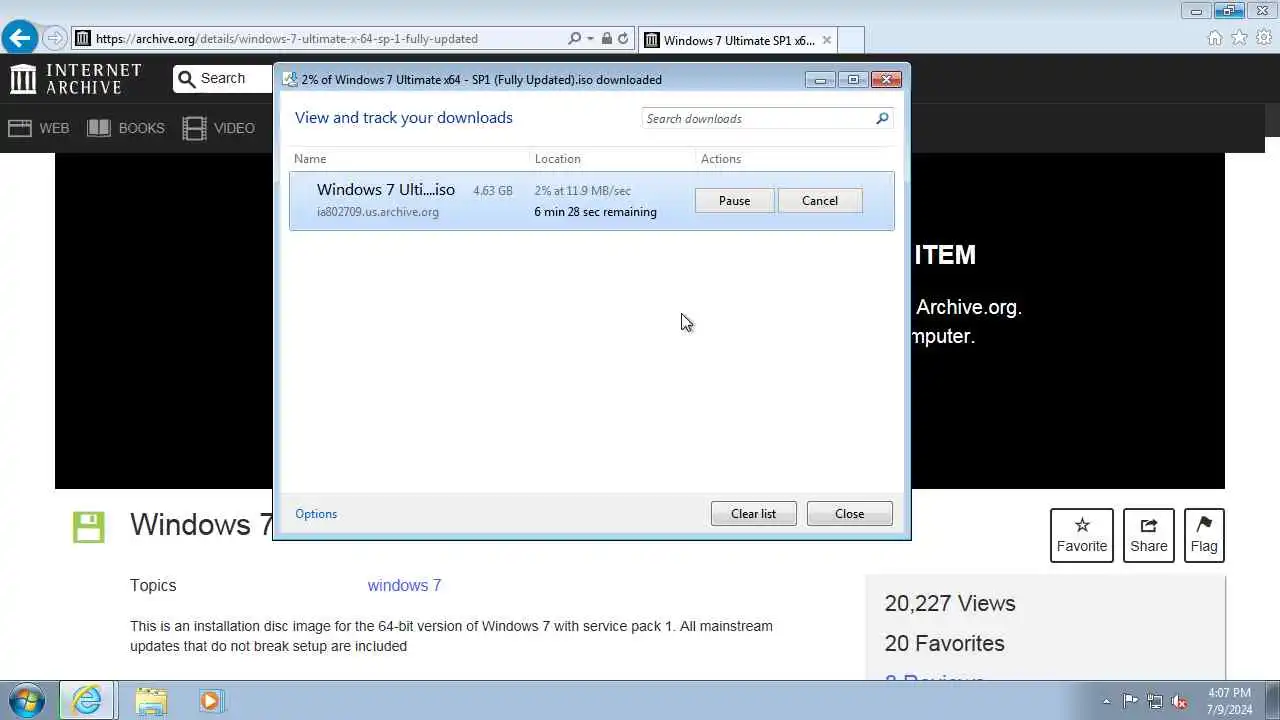
Task: Select the Windows 7 Ulti....iso download entry
Action: [591, 201]
